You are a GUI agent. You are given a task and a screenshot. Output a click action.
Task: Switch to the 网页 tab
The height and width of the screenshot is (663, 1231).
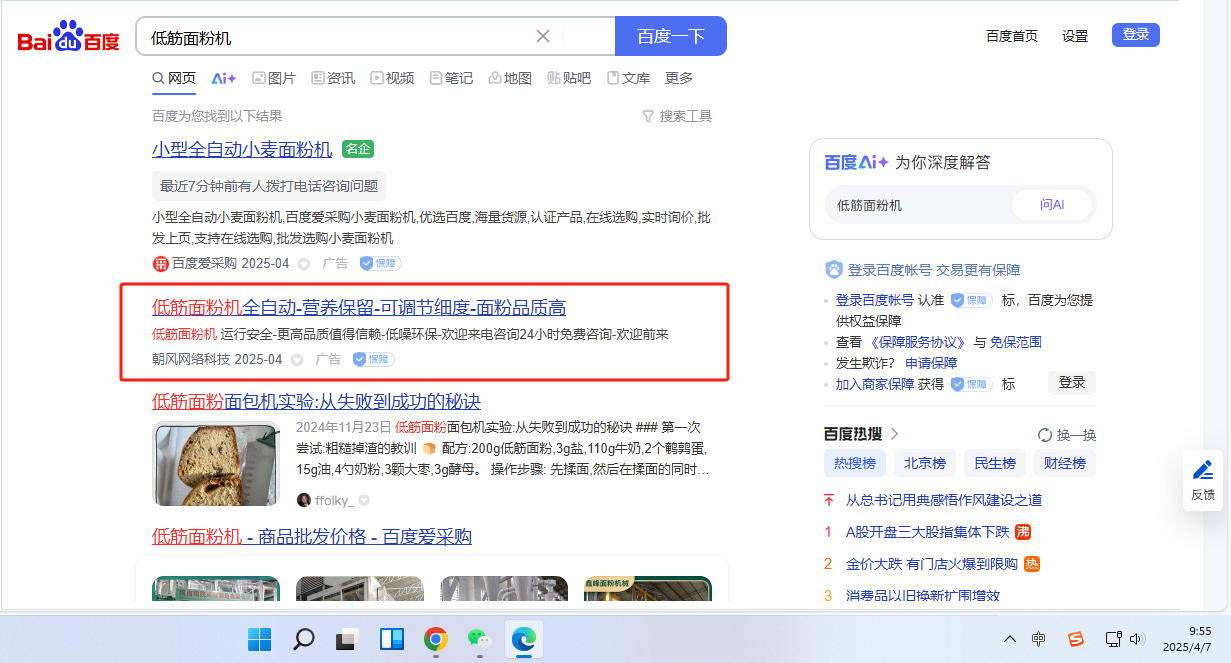tap(174, 78)
